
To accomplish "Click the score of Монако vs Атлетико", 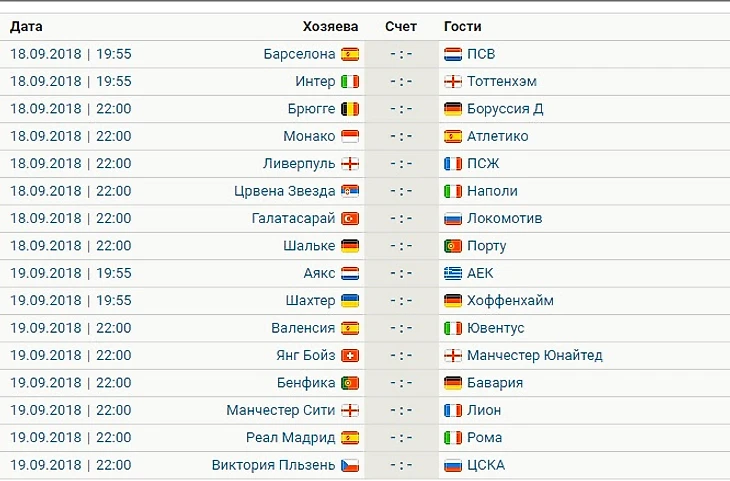I will 401,136.
